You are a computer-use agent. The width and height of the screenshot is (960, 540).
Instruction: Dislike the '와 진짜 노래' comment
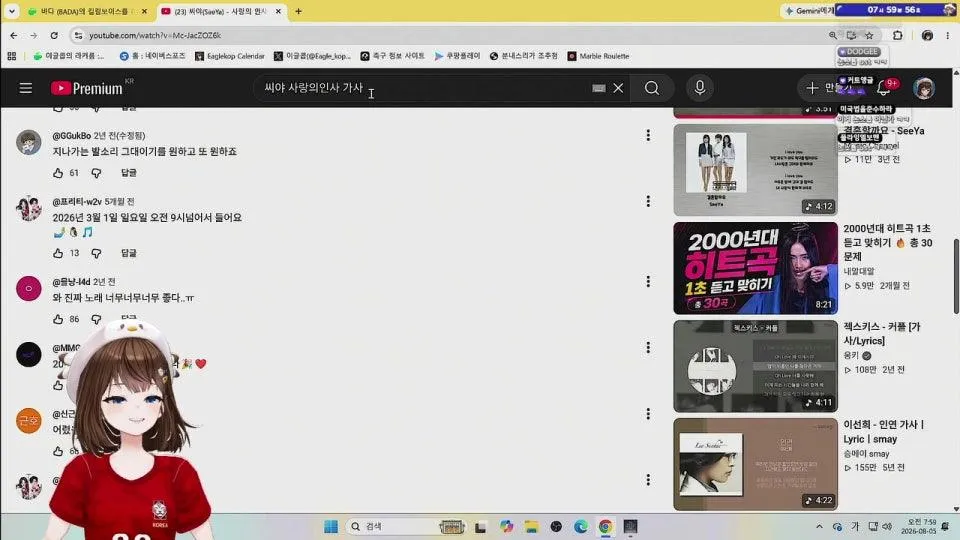click(x=96, y=319)
